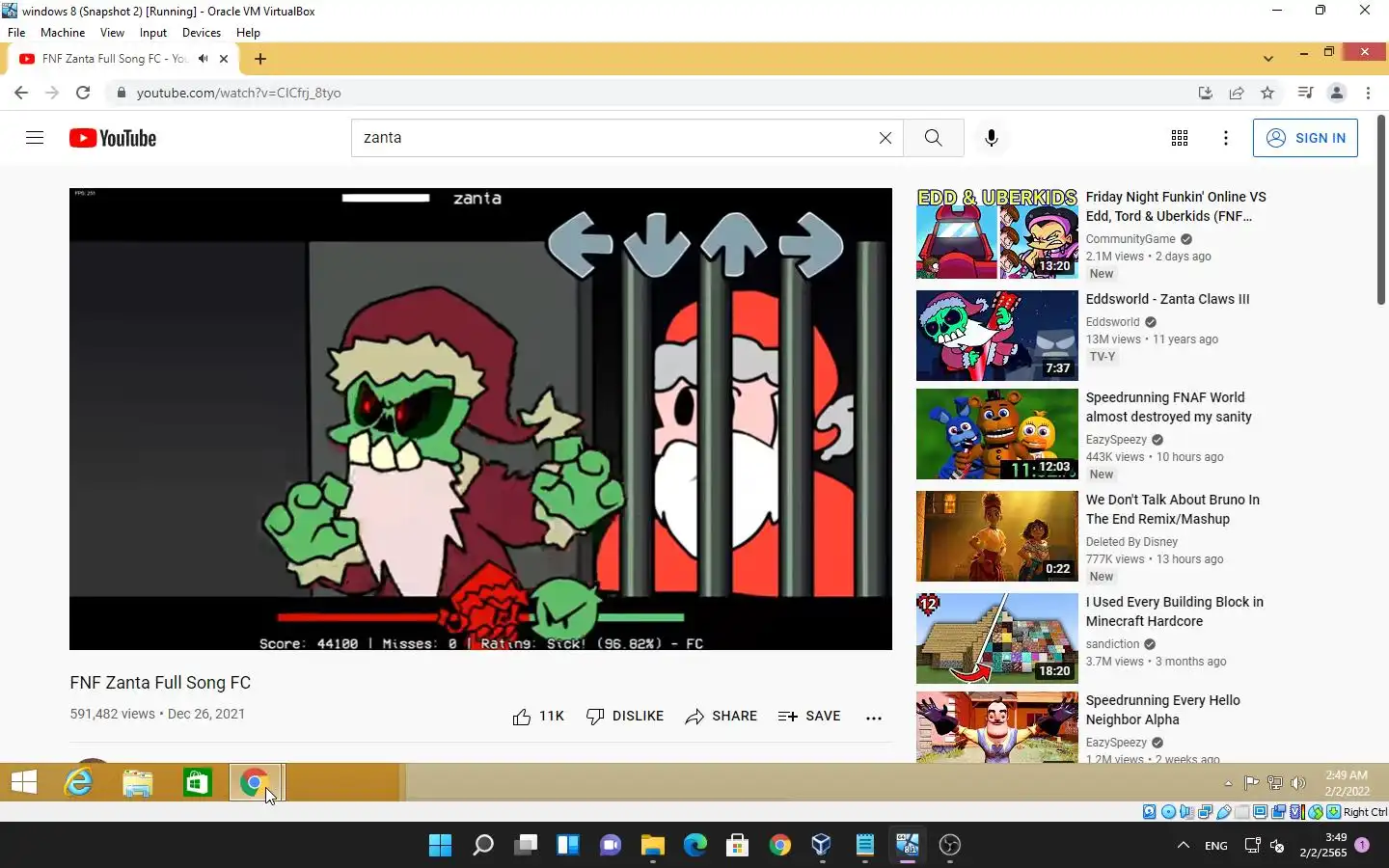Clear the search box text 'zanta'
Image resolution: width=1389 pixels, height=868 pixels.
(x=885, y=138)
